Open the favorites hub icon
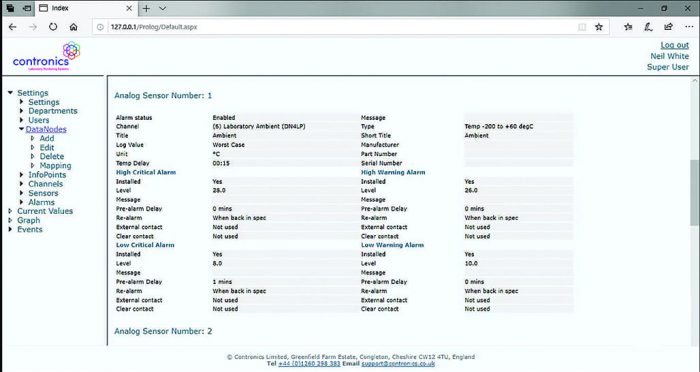700x372 pixels. point(628,27)
